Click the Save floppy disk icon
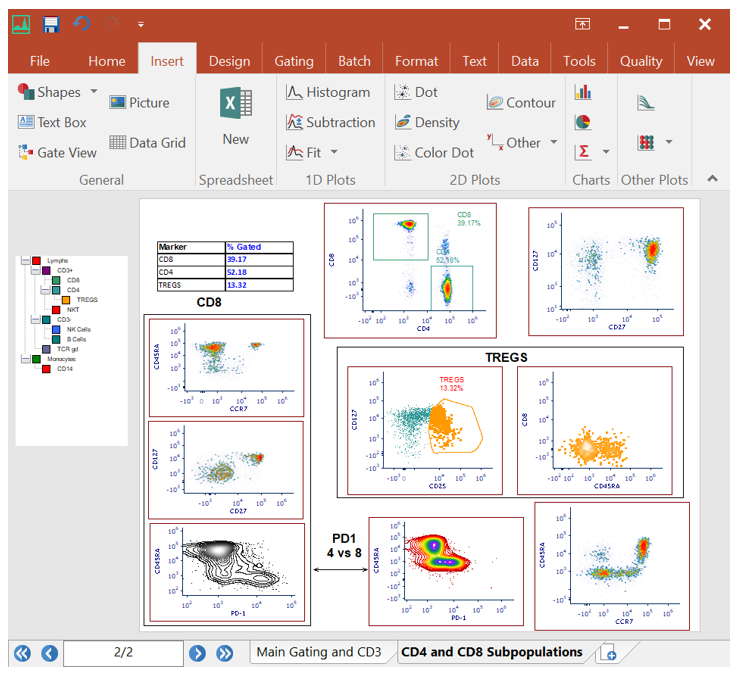 click(x=51, y=23)
